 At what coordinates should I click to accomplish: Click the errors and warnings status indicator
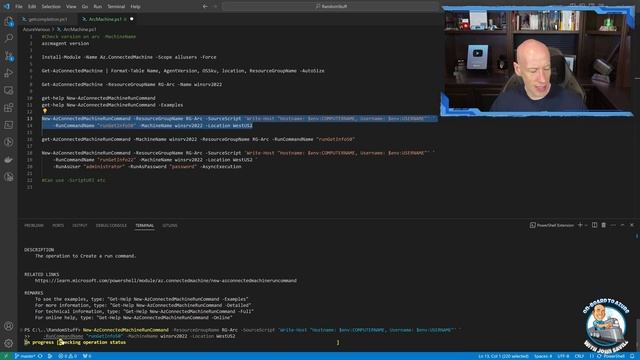[x=67, y=356]
